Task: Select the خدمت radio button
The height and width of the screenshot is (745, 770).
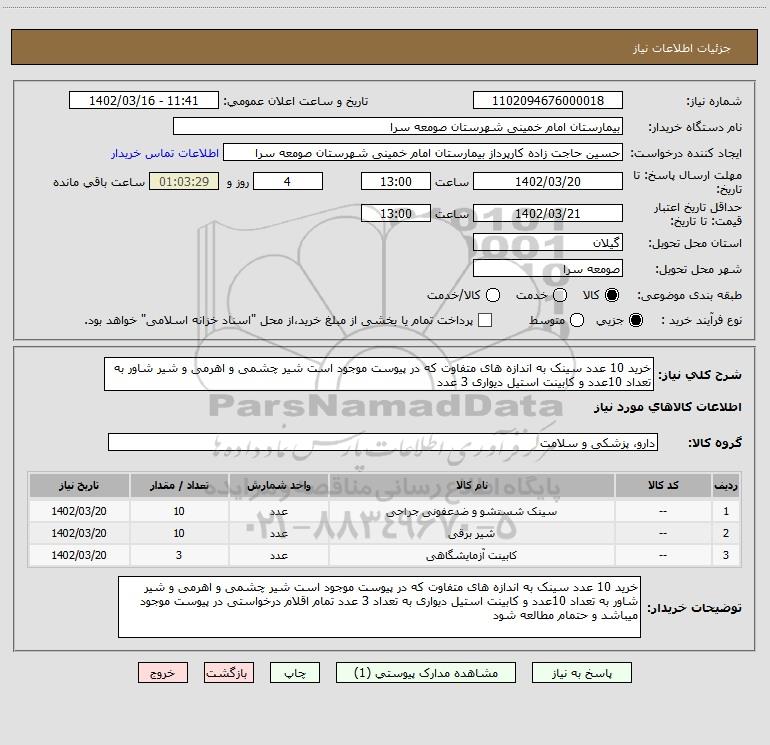Action: (x=560, y=295)
